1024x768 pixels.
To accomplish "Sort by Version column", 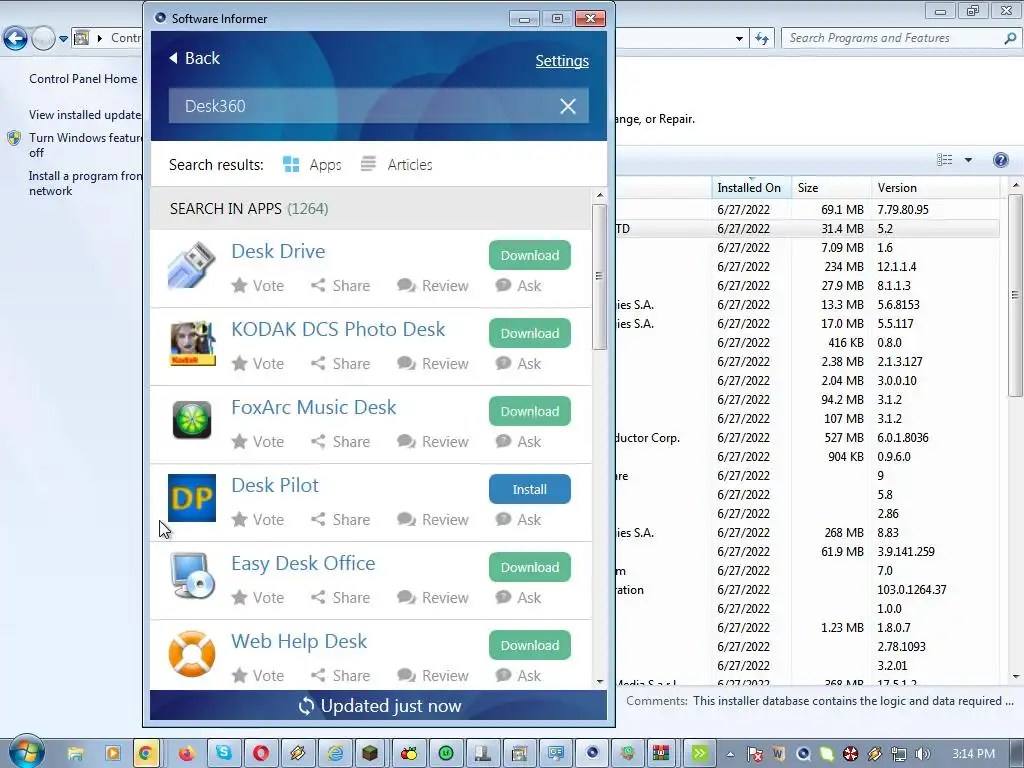I will click(935, 187).
